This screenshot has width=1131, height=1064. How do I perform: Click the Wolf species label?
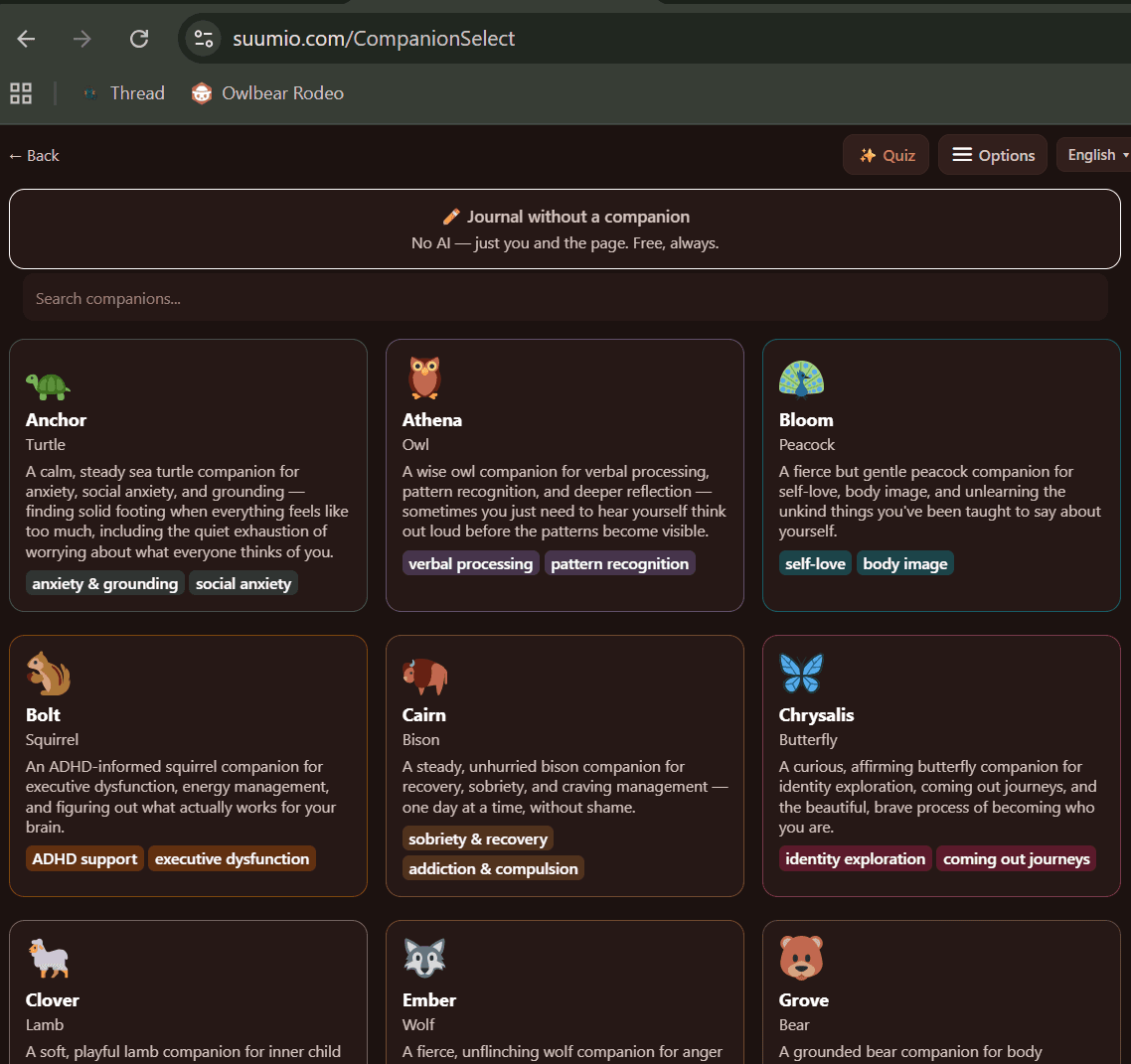coord(418,1025)
